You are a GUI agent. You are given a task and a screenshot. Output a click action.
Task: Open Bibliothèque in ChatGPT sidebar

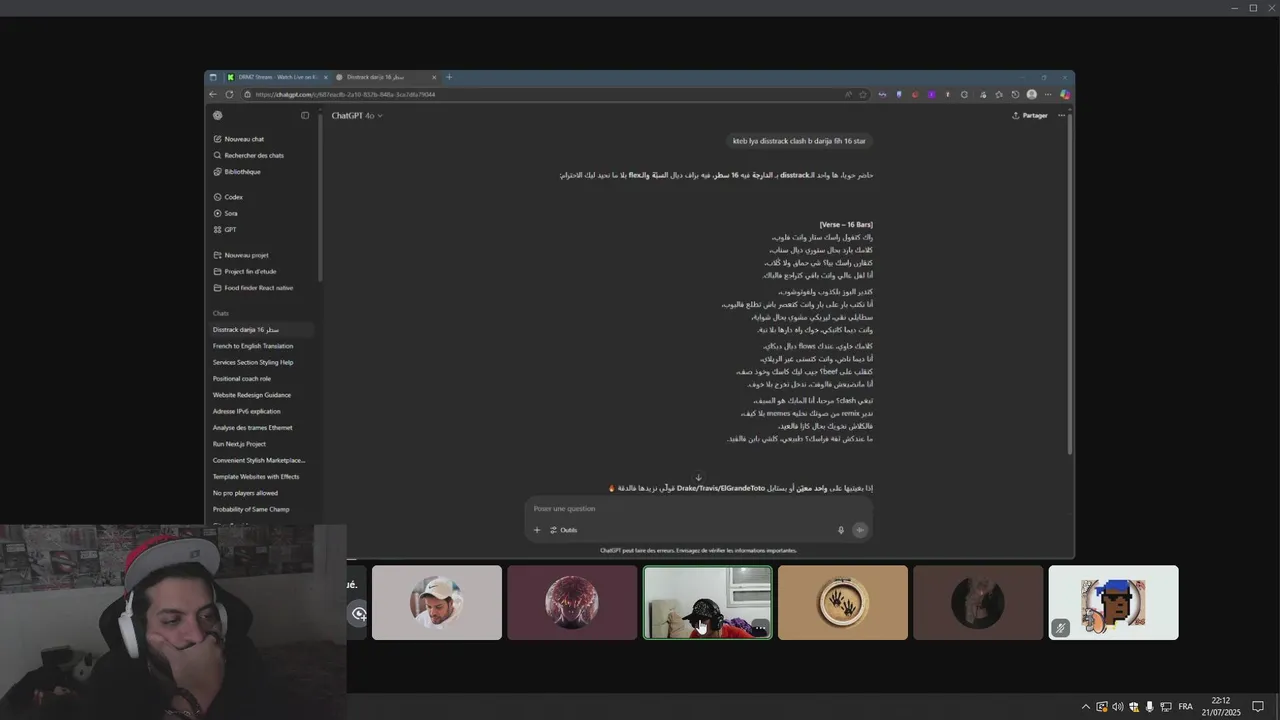[x=237, y=172]
